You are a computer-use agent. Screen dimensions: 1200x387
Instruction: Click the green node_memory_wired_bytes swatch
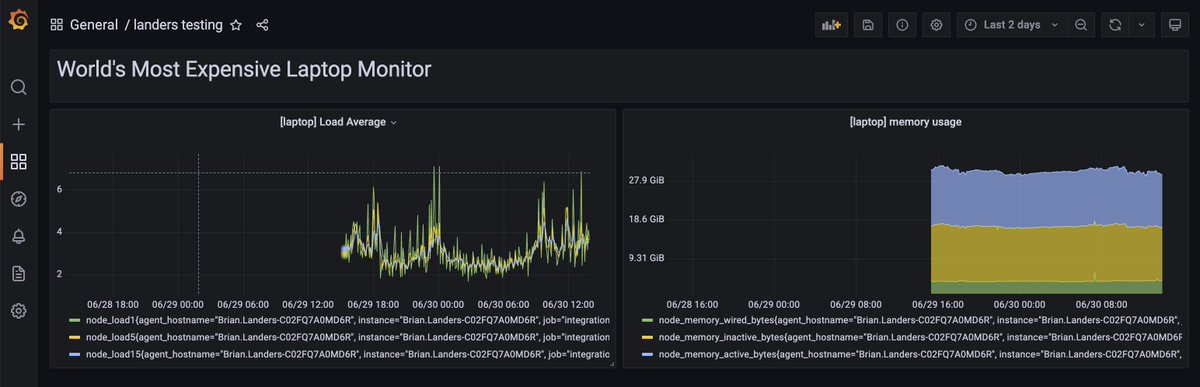click(x=647, y=322)
